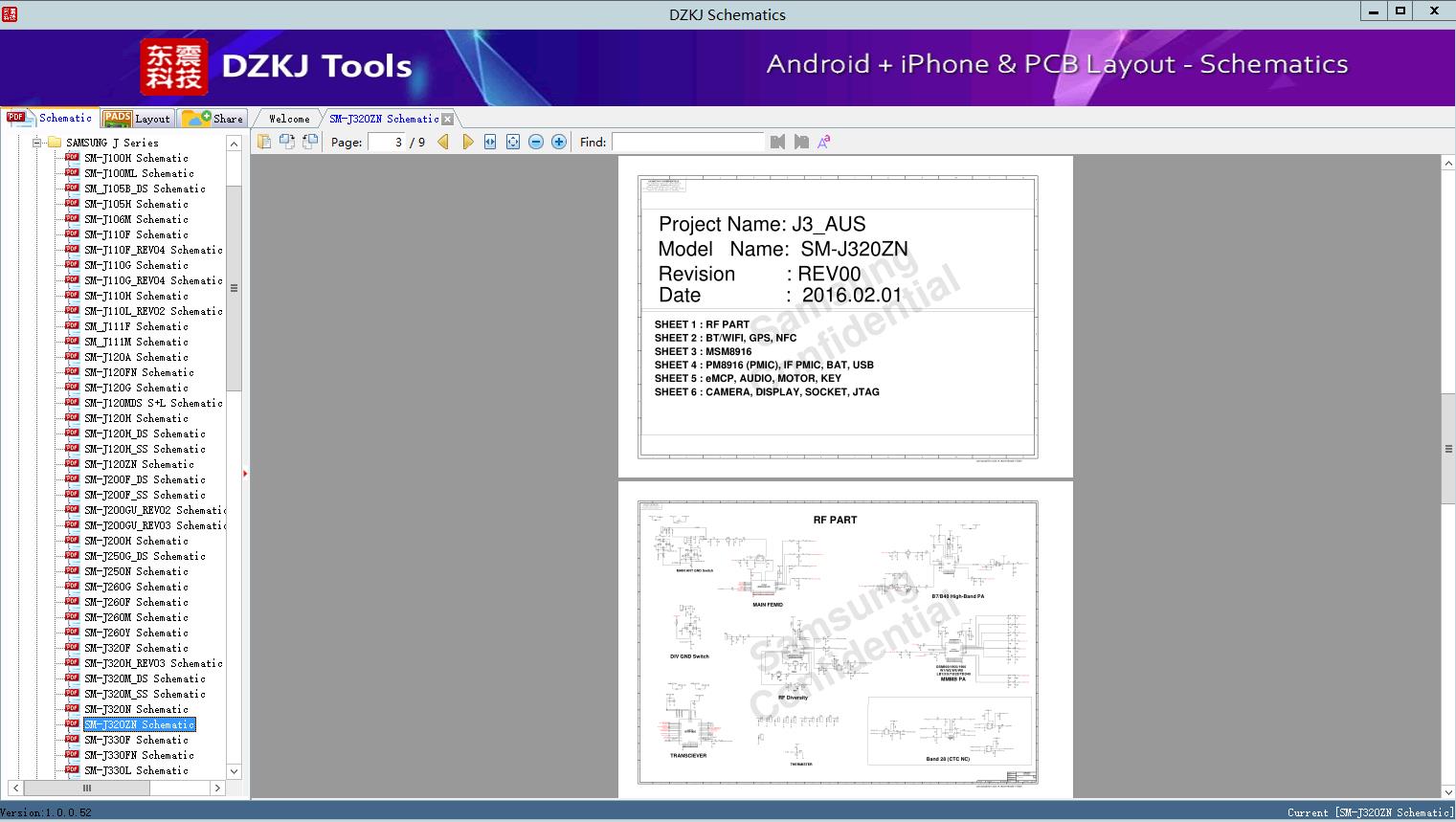Open SM-J260G Schematic

(x=136, y=587)
